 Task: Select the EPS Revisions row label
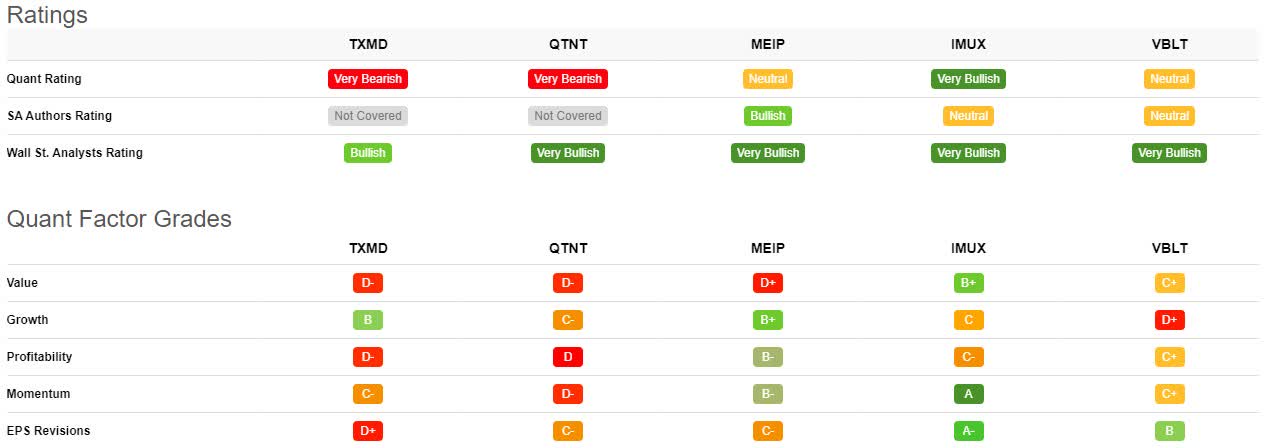pos(48,431)
